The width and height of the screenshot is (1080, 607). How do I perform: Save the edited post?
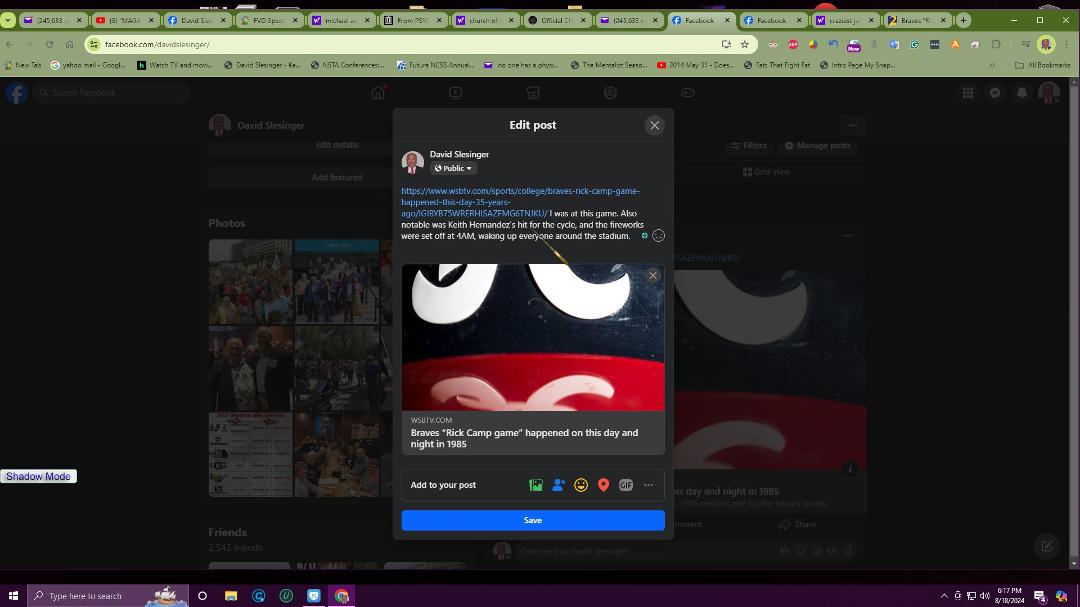(533, 520)
